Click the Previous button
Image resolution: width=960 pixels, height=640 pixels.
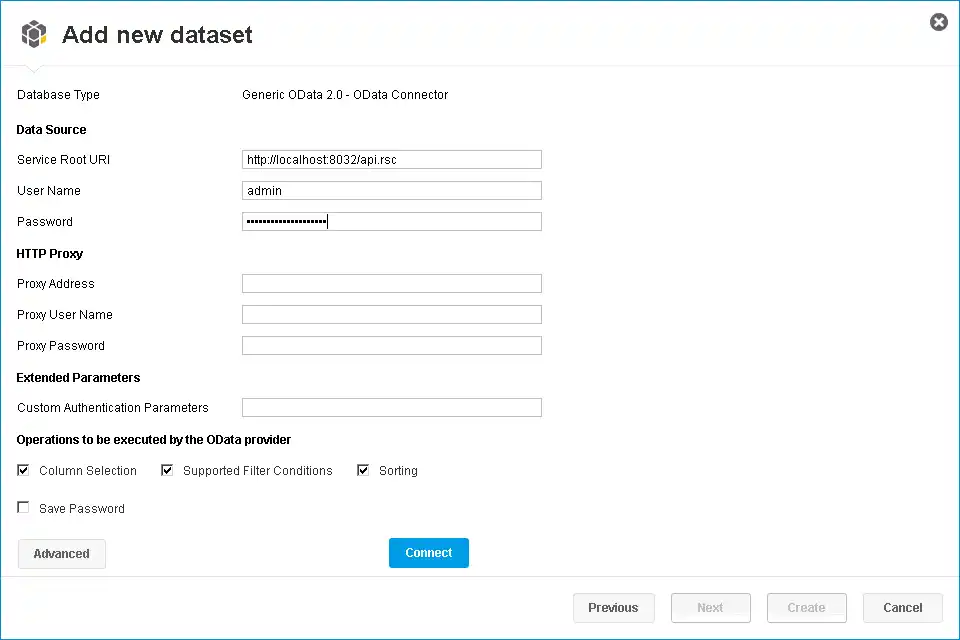pyautogui.click(x=613, y=607)
